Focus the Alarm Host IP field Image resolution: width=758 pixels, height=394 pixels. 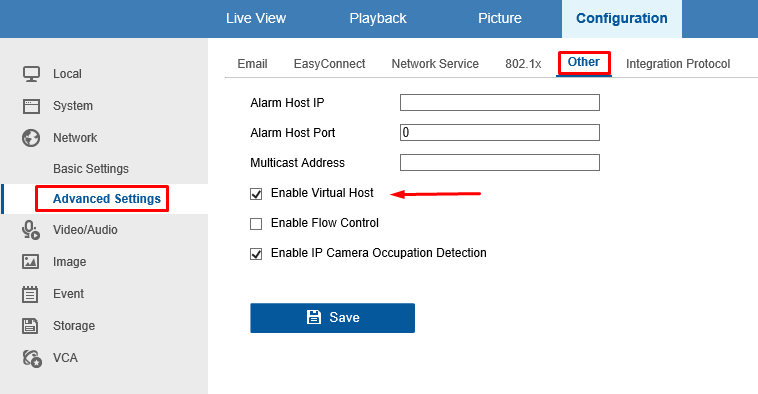pyautogui.click(x=500, y=102)
